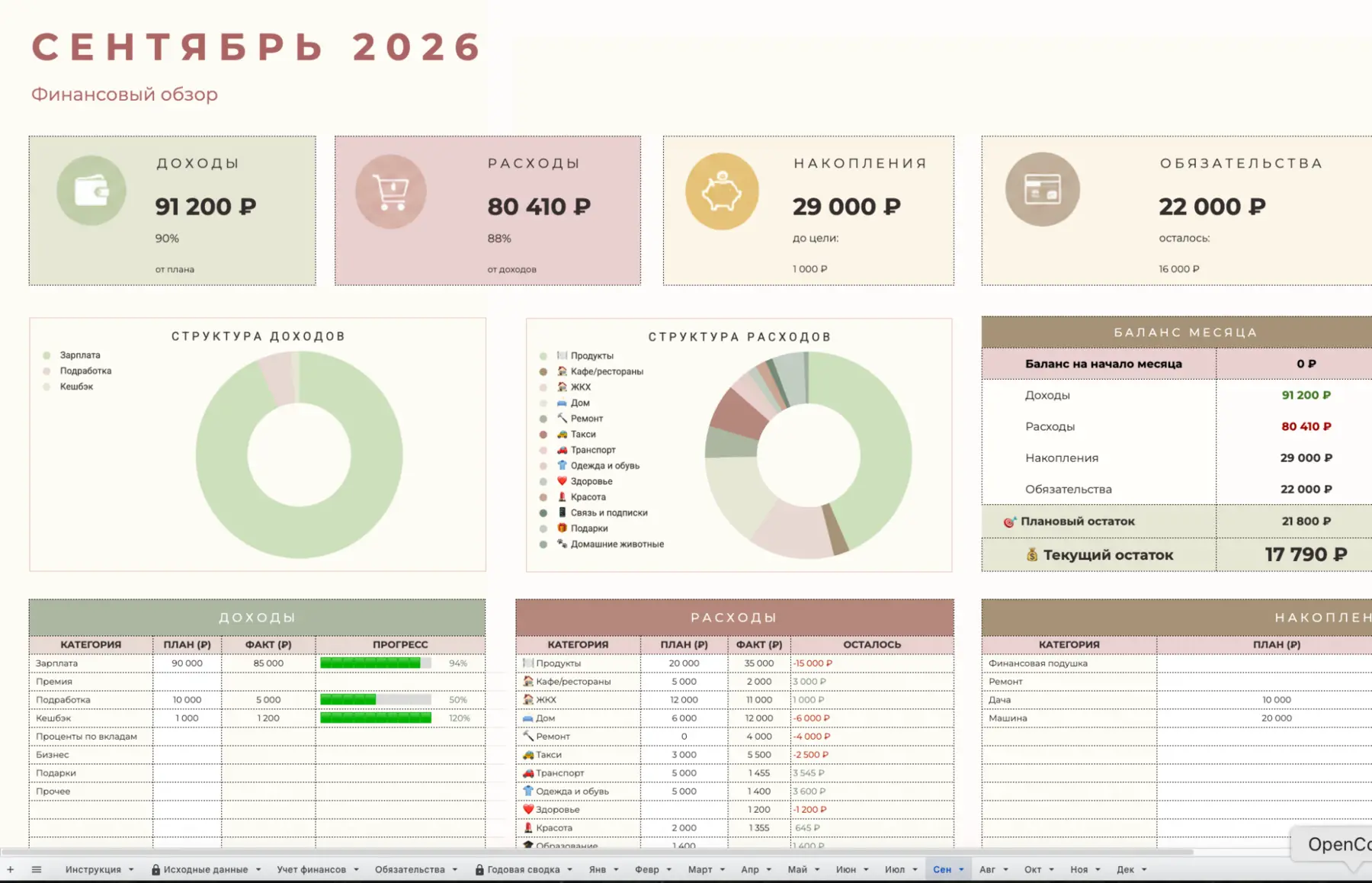
Task: Click the house icon in ЖКХ expense row
Action: pos(528,700)
